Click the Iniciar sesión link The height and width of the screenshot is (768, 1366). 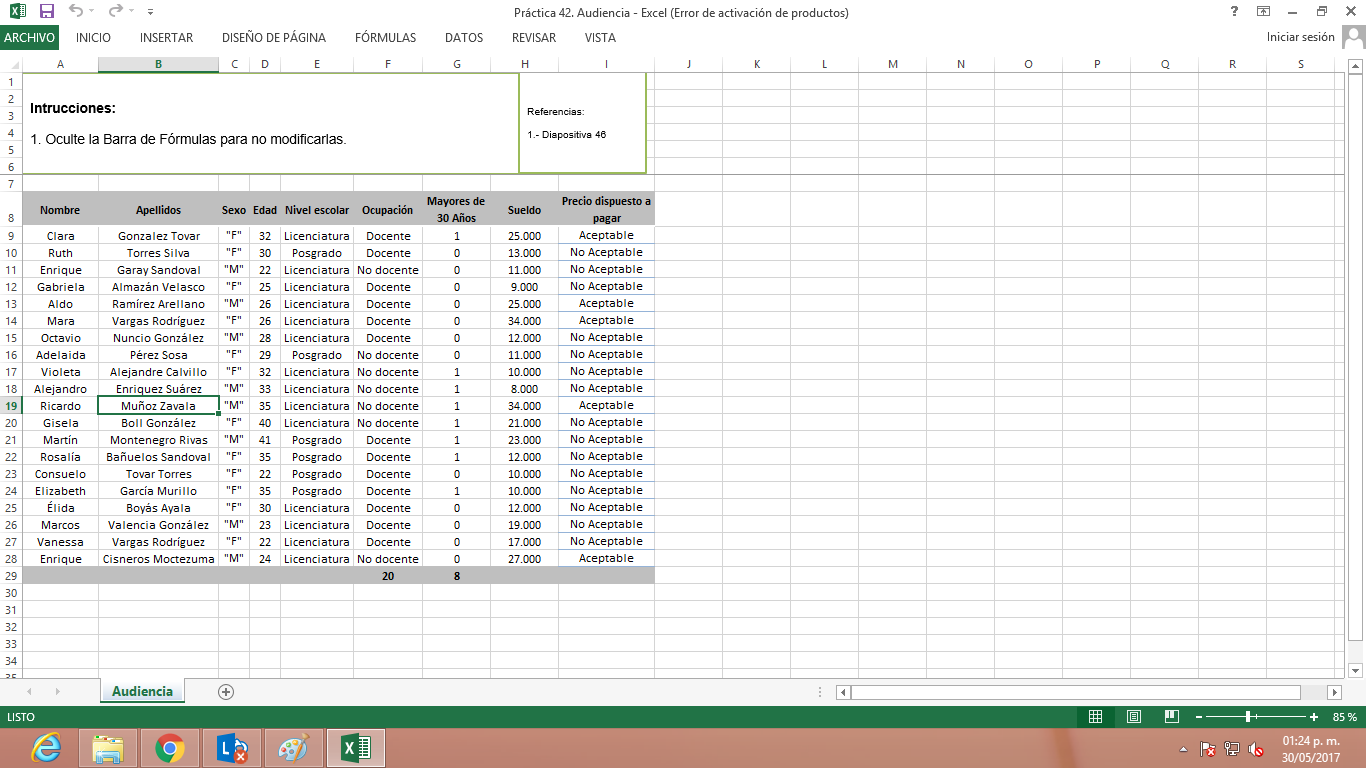tap(1300, 37)
